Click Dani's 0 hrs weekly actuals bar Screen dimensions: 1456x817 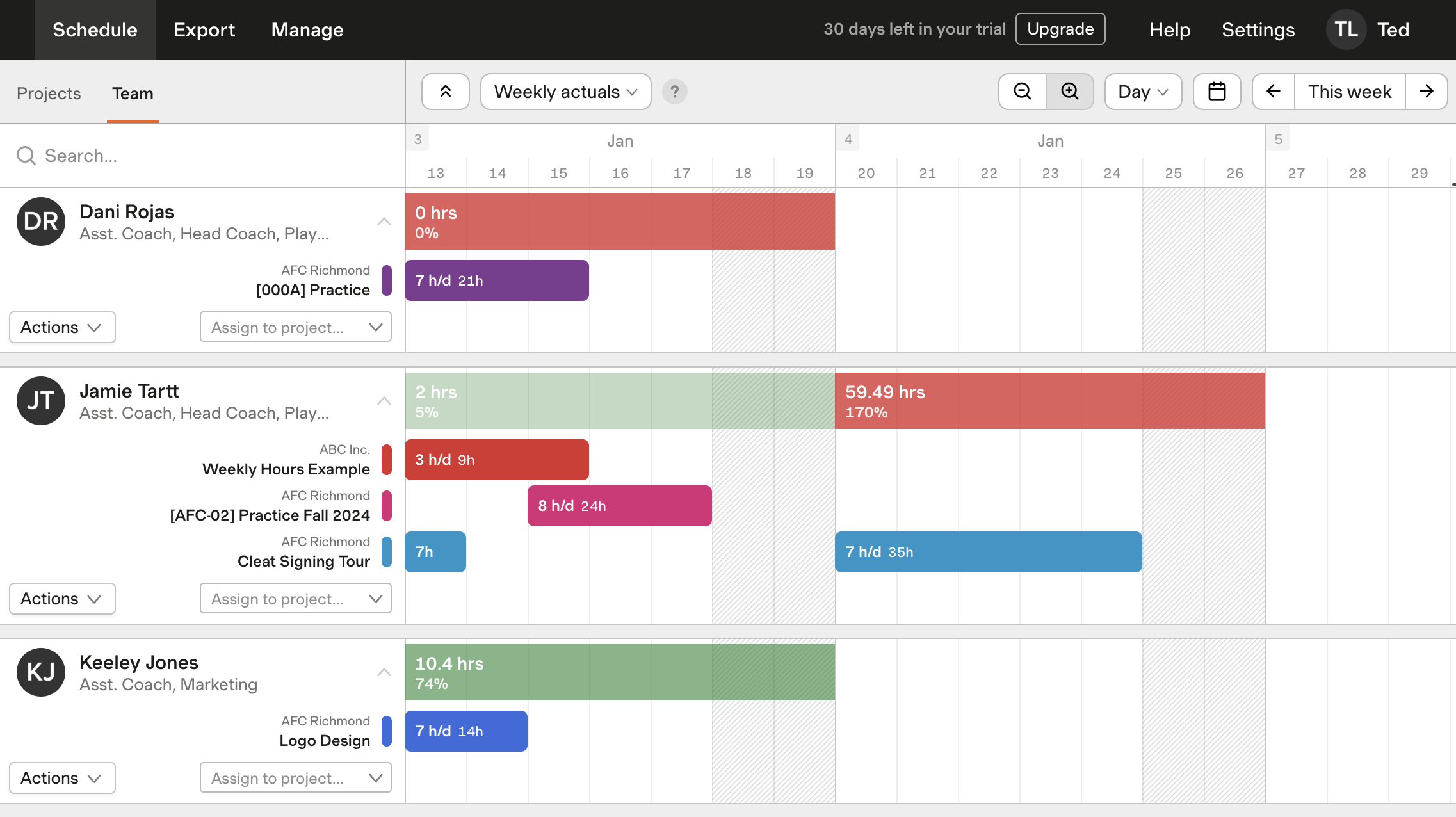620,222
